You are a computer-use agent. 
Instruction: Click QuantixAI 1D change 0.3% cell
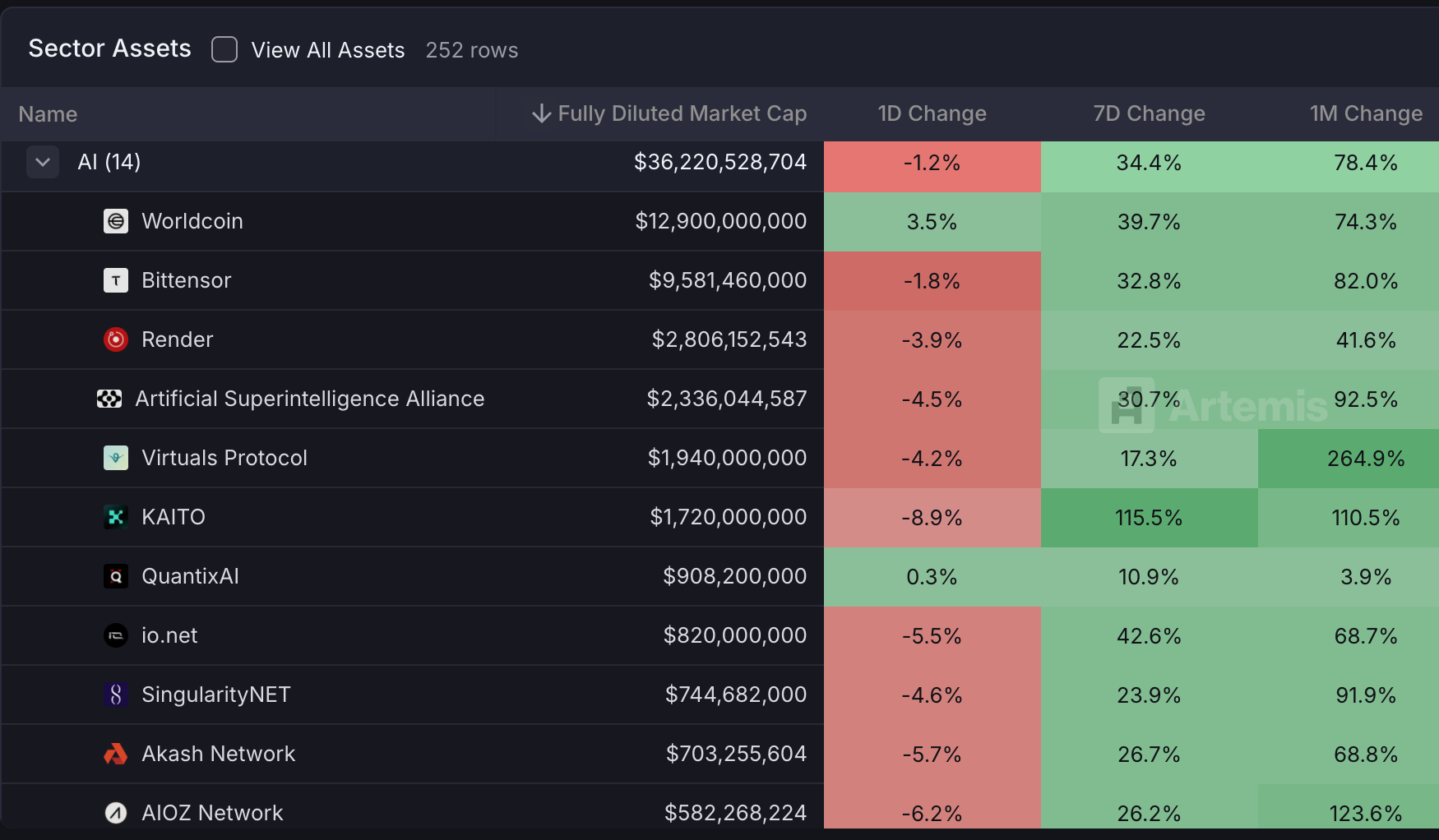click(x=932, y=577)
